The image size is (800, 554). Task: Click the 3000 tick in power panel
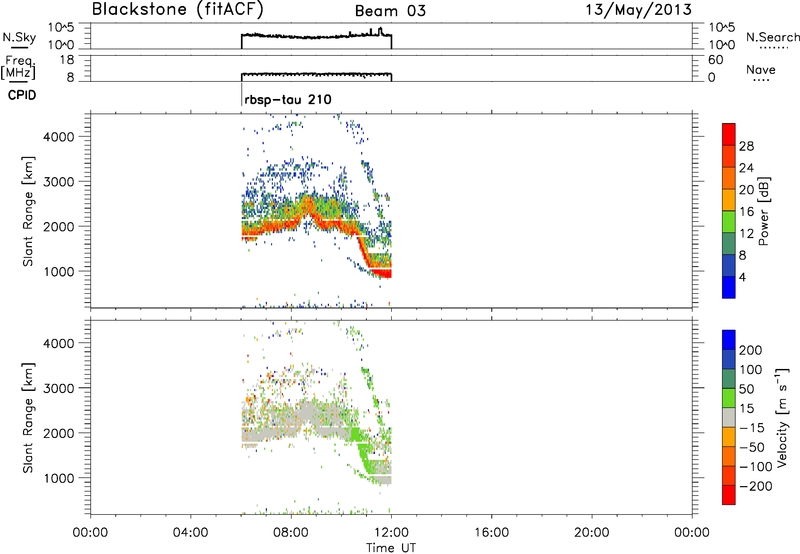click(58, 182)
